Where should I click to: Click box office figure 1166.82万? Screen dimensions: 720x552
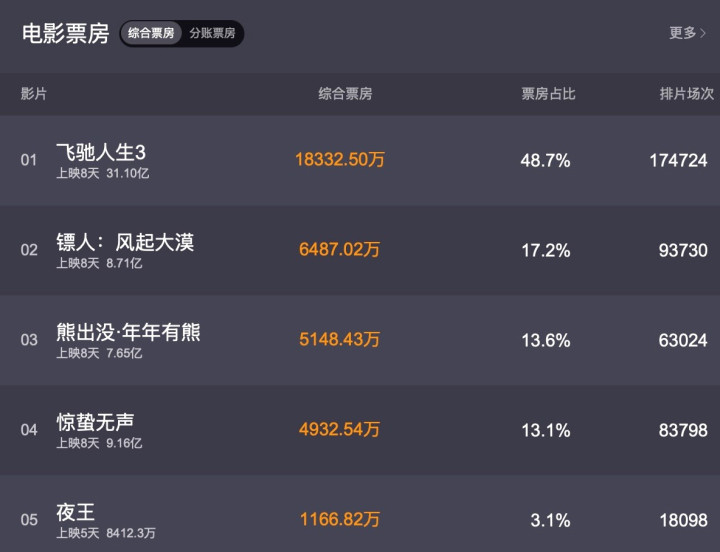pos(339,520)
